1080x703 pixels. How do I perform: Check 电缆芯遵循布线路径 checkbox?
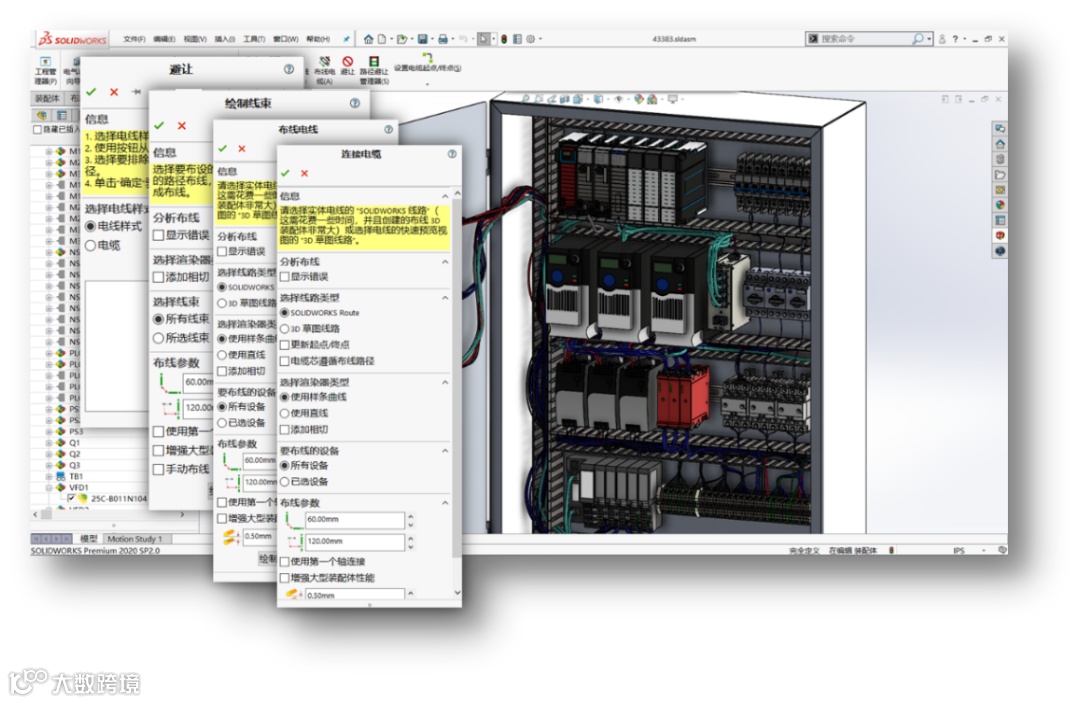pos(284,361)
